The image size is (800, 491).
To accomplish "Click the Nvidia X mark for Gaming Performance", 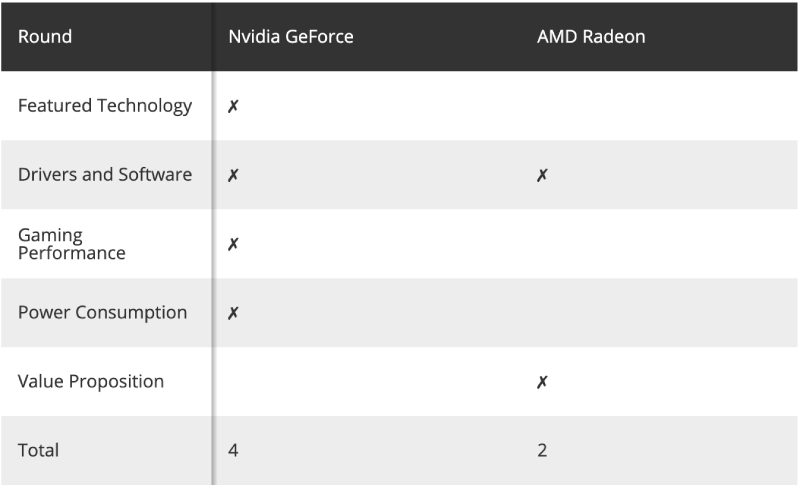I will coord(233,244).
